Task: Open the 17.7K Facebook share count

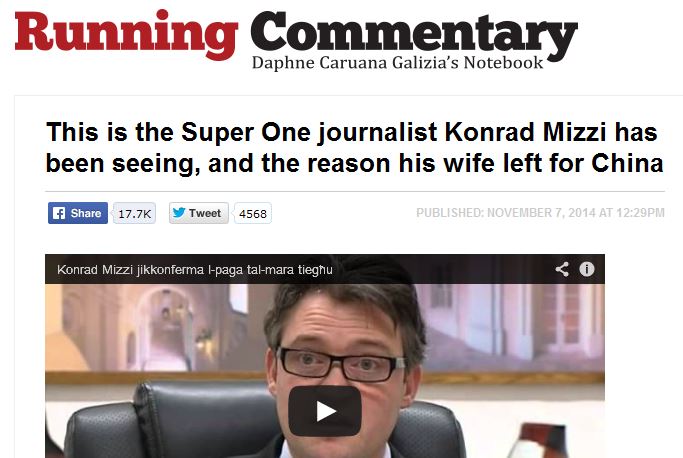Action: [135, 214]
